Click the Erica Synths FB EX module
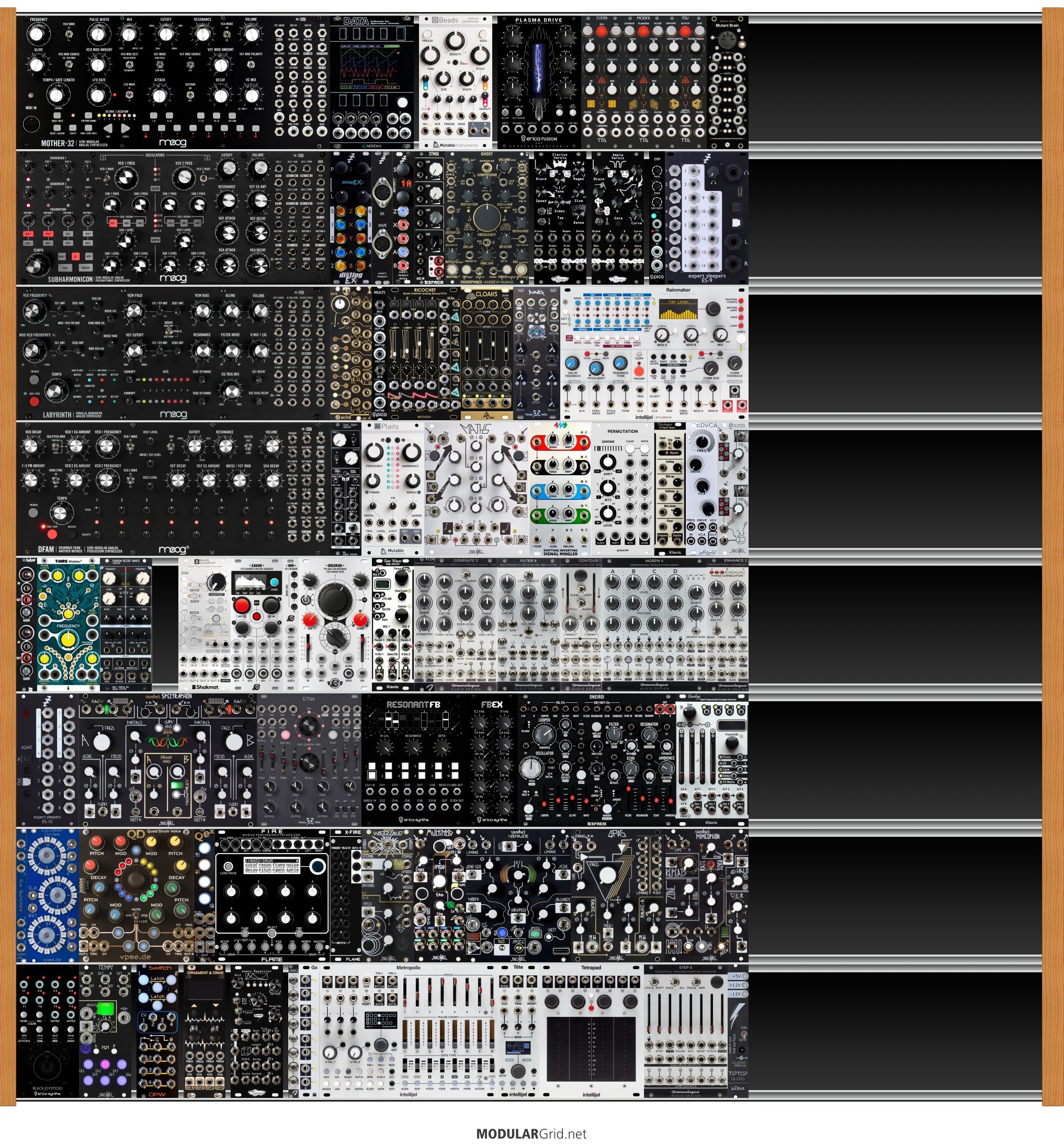 pos(492,760)
